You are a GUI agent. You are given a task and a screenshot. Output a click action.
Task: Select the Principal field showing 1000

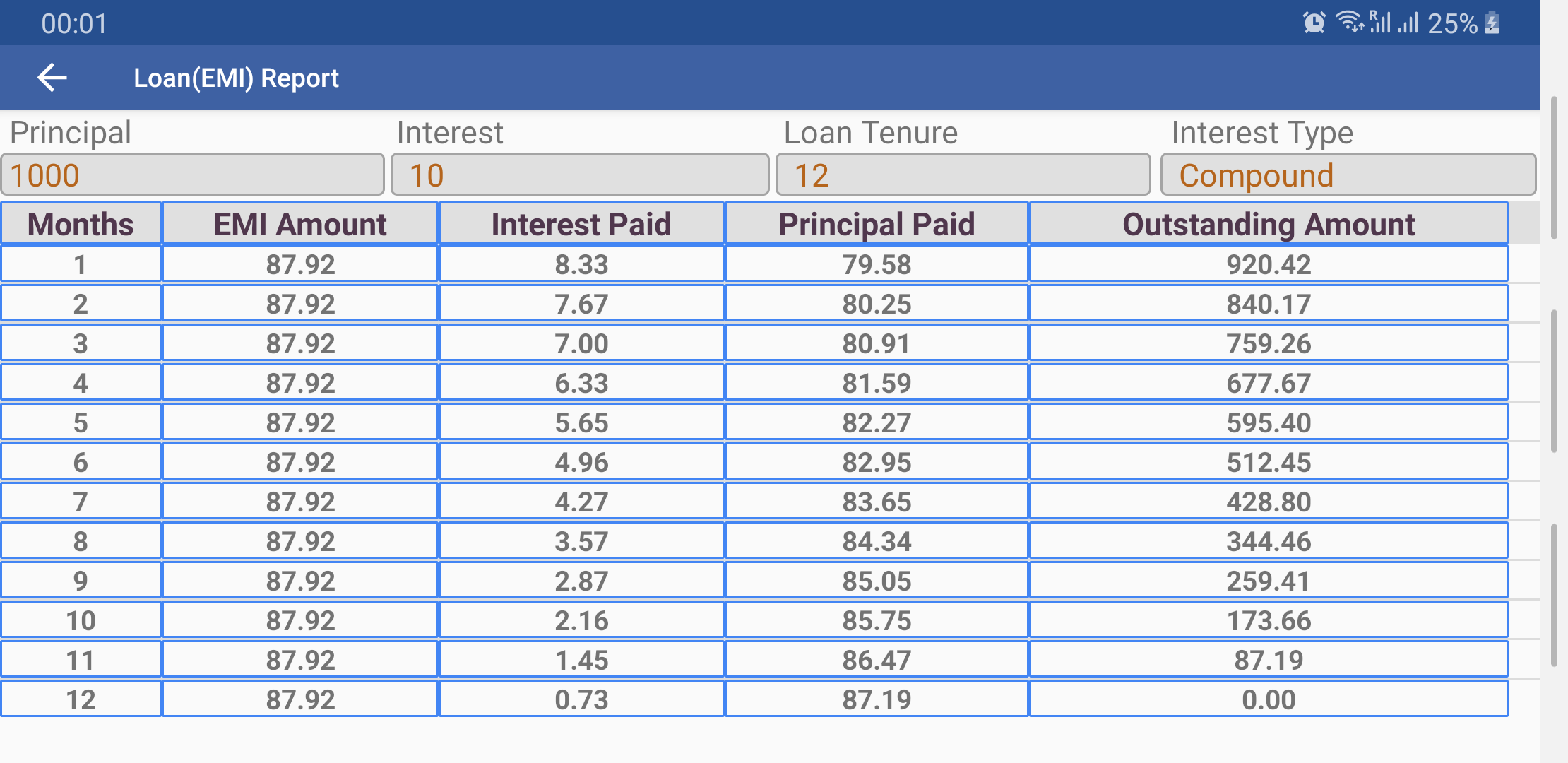tap(192, 175)
